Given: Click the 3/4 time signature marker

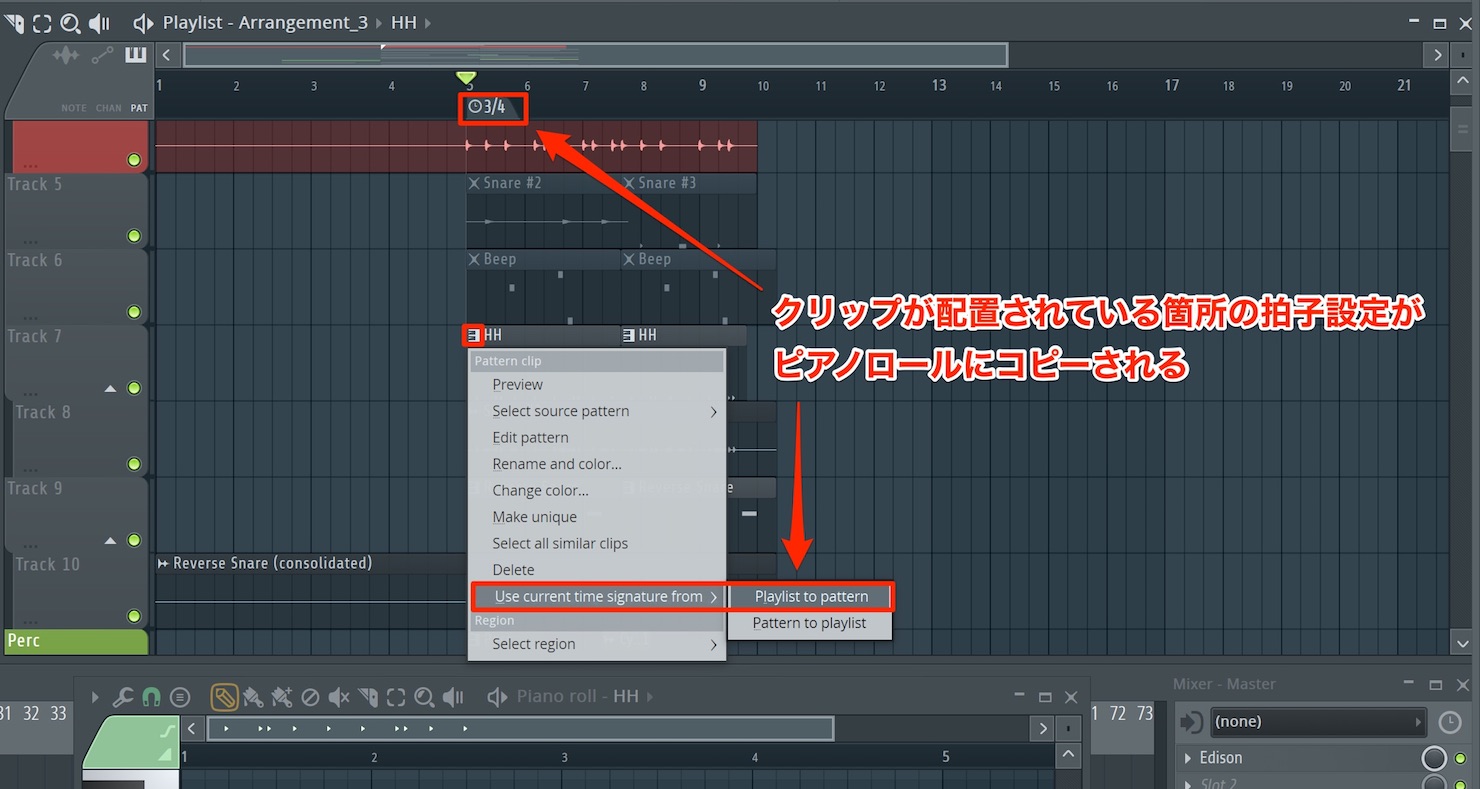Looking at the screenshot, I should click(492, 107).
